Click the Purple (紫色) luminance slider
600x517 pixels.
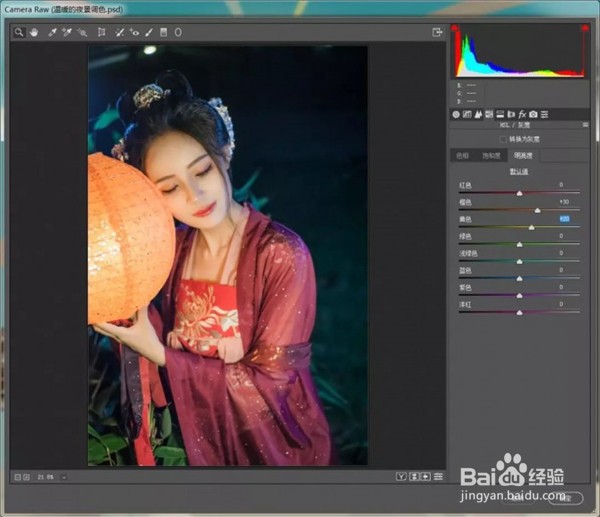tap(519, 295)
